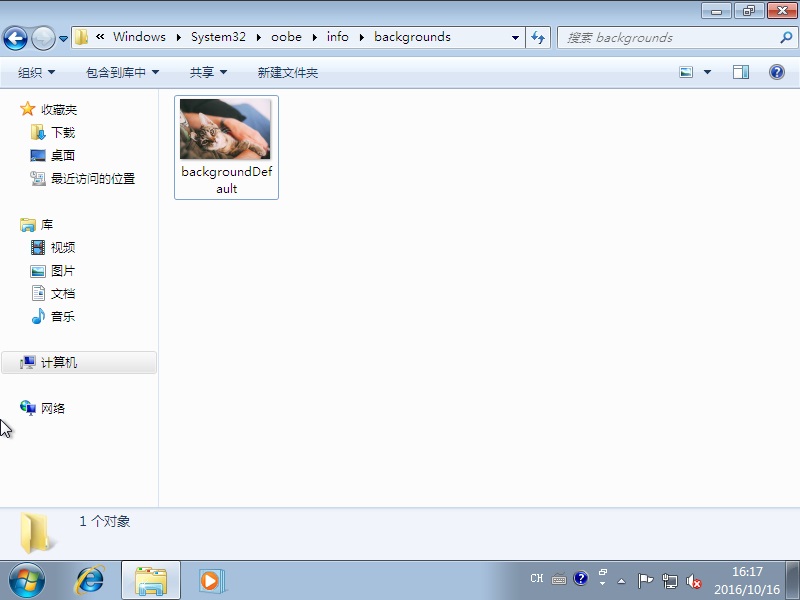Viewport: 800px width, 600px height.
Task: Expand the arrow after Windows in breadcrumb
Action: (x=179, y=37)
